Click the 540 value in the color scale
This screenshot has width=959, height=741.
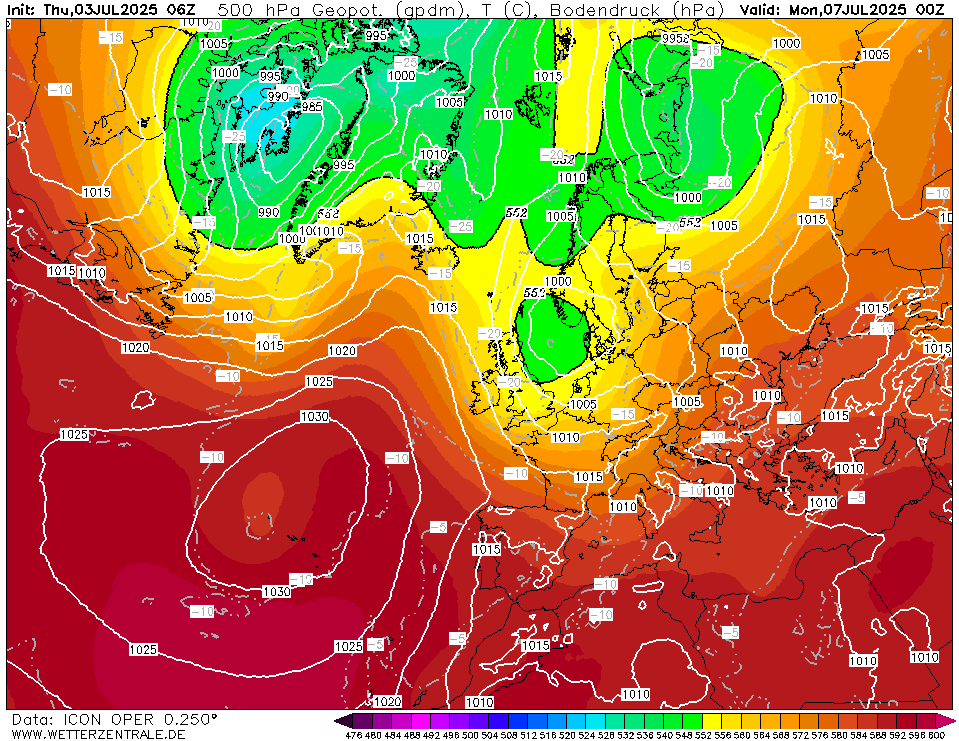pos(664,735)
